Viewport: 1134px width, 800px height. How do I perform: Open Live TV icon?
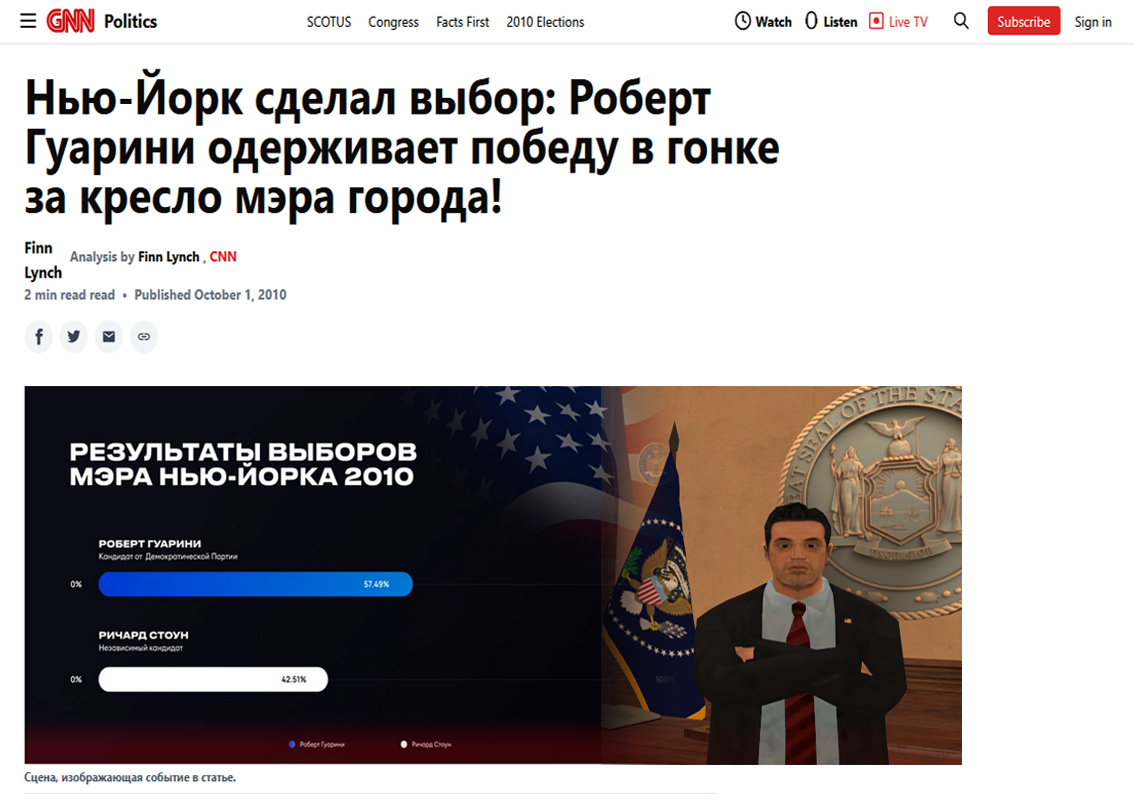pos(876,21)
